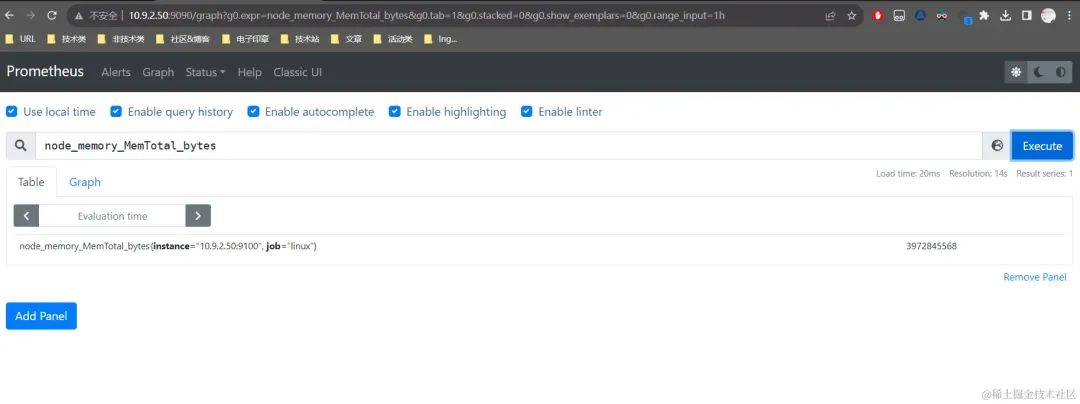This screenshot has height=404, width=1080.
Task: Select the auto contrast theme icon
Action: click(x=1061, y=72)
